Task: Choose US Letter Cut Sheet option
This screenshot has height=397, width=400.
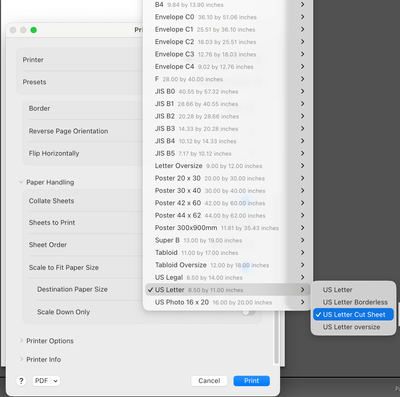Action: tap(353, 314)
